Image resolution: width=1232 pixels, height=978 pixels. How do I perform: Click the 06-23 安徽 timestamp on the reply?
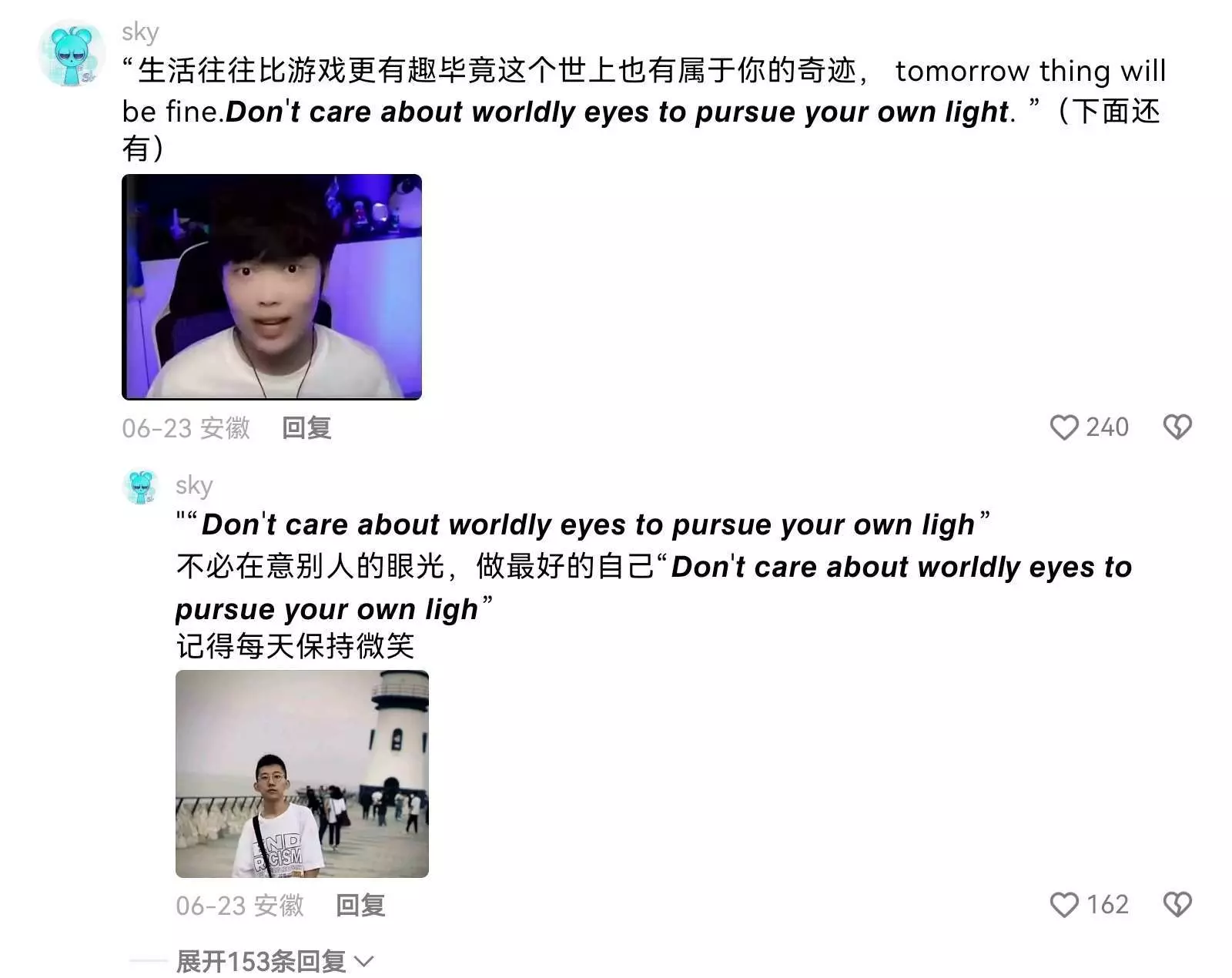click(239, 906)
